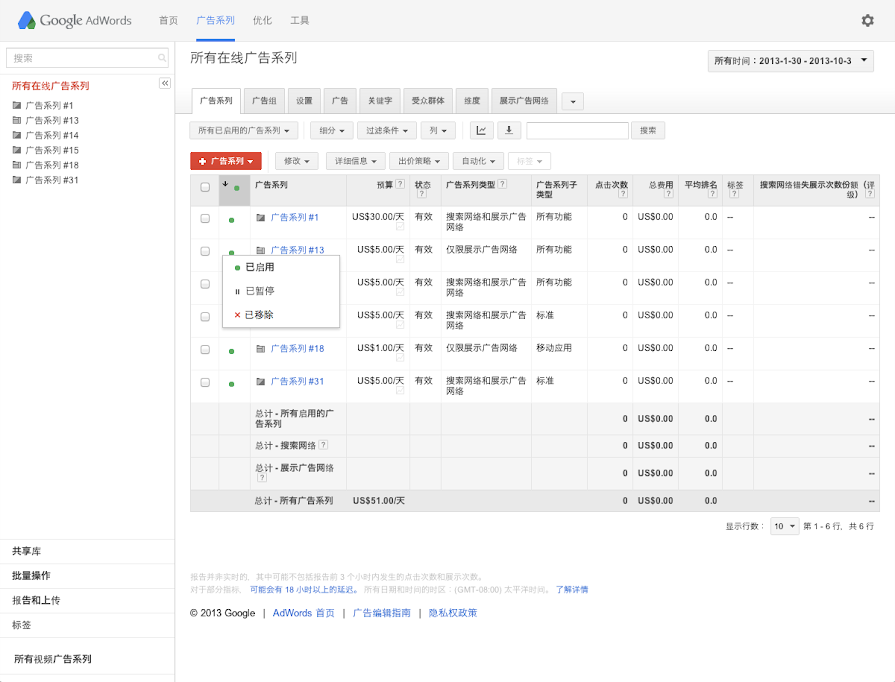Select 广告系列 #15 in sidebar tree

point(51,150)
